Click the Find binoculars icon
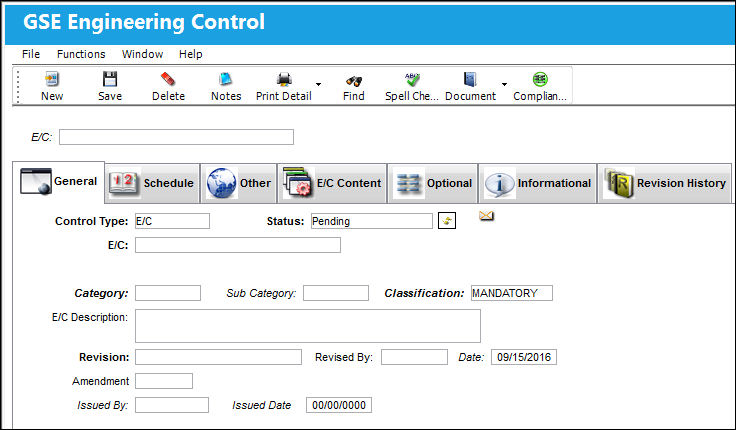This screenshot has height=430, width=736. pyautogui.click(x=353, y=80)
